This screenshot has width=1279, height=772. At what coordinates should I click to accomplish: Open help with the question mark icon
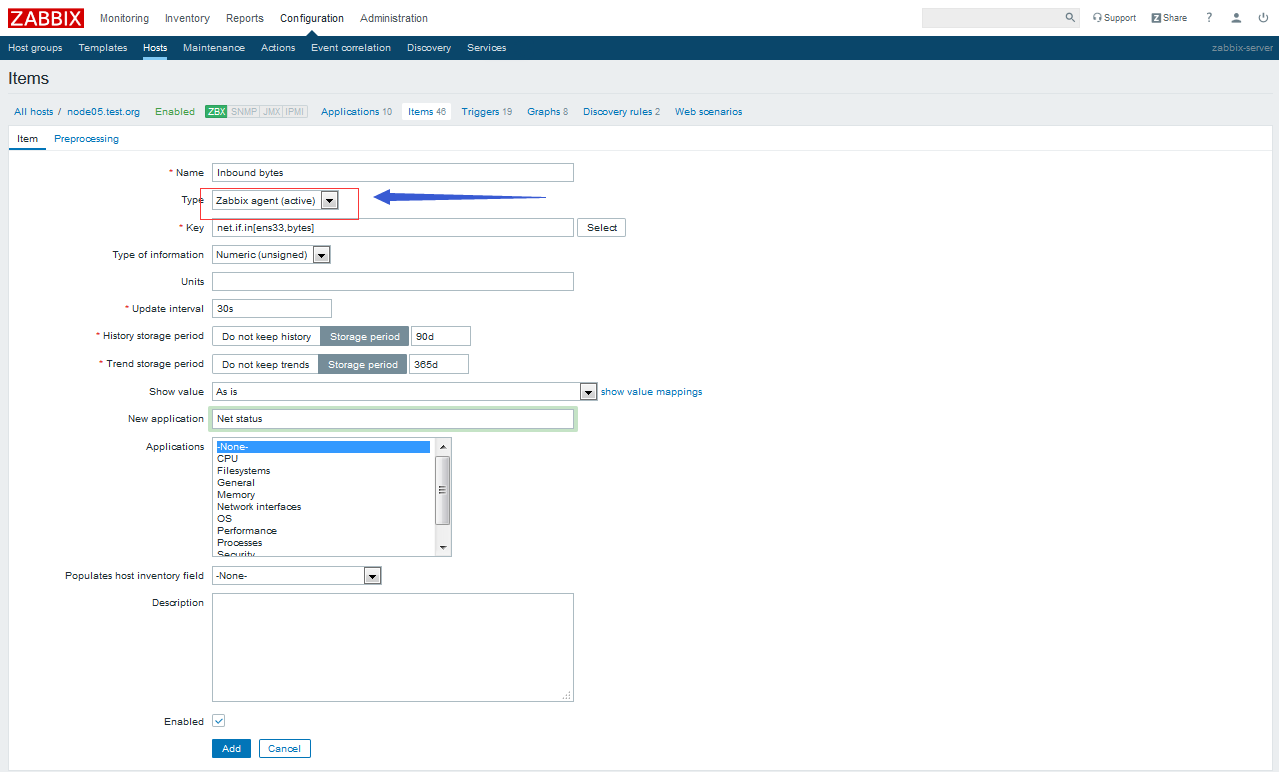tap(1208, 17)
